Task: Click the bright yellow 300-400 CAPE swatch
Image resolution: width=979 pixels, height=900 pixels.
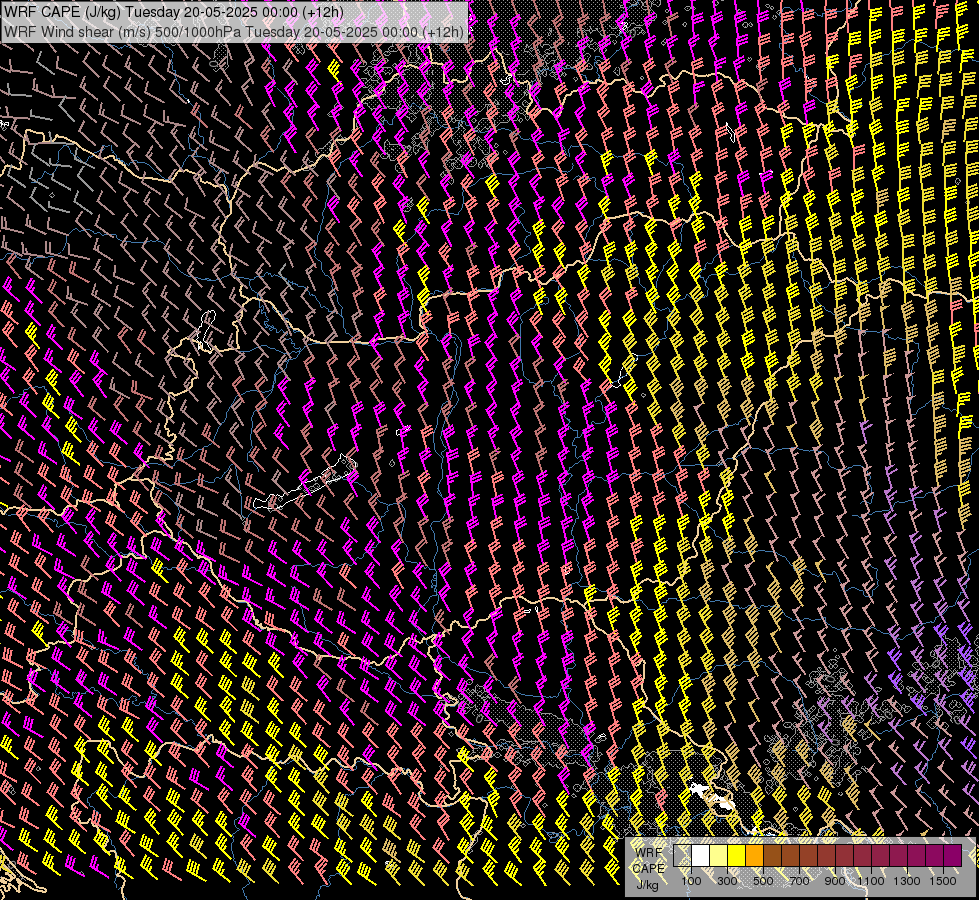Action: point(737,855)
